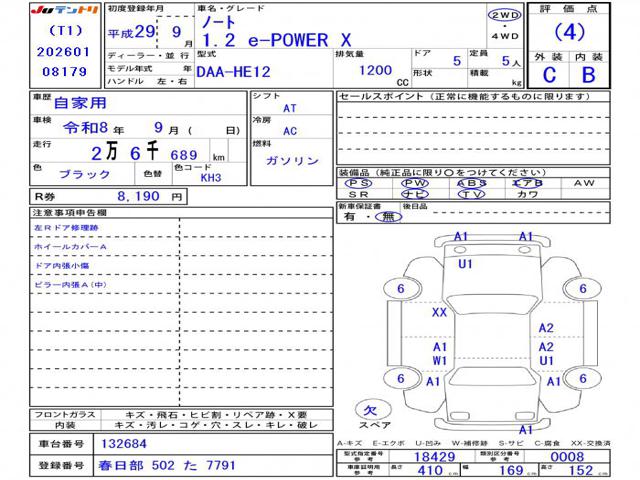640x480 pixels.
Task: Select note ドア内張小傷
Action: point(62,266)
